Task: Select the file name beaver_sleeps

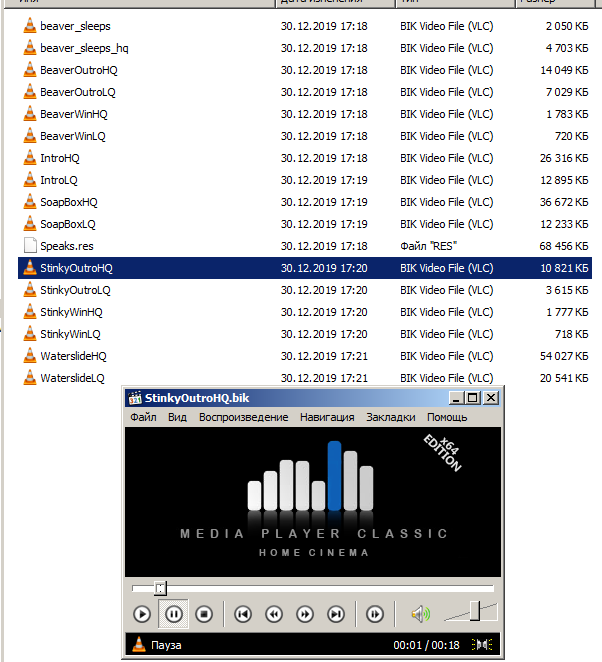Action: [x=75, y=26]
